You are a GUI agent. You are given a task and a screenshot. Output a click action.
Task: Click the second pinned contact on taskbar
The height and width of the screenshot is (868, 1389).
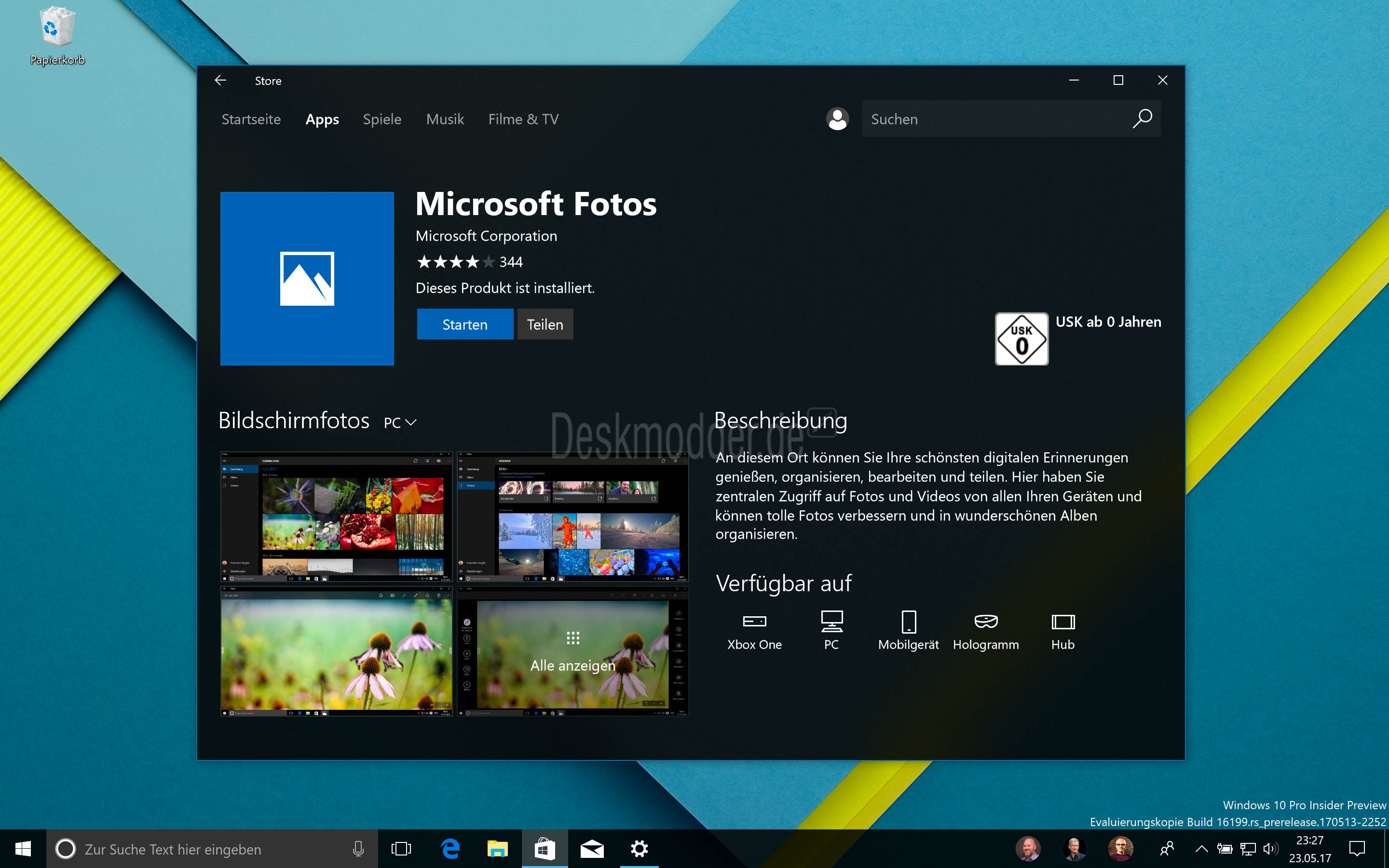[1074, 849]
